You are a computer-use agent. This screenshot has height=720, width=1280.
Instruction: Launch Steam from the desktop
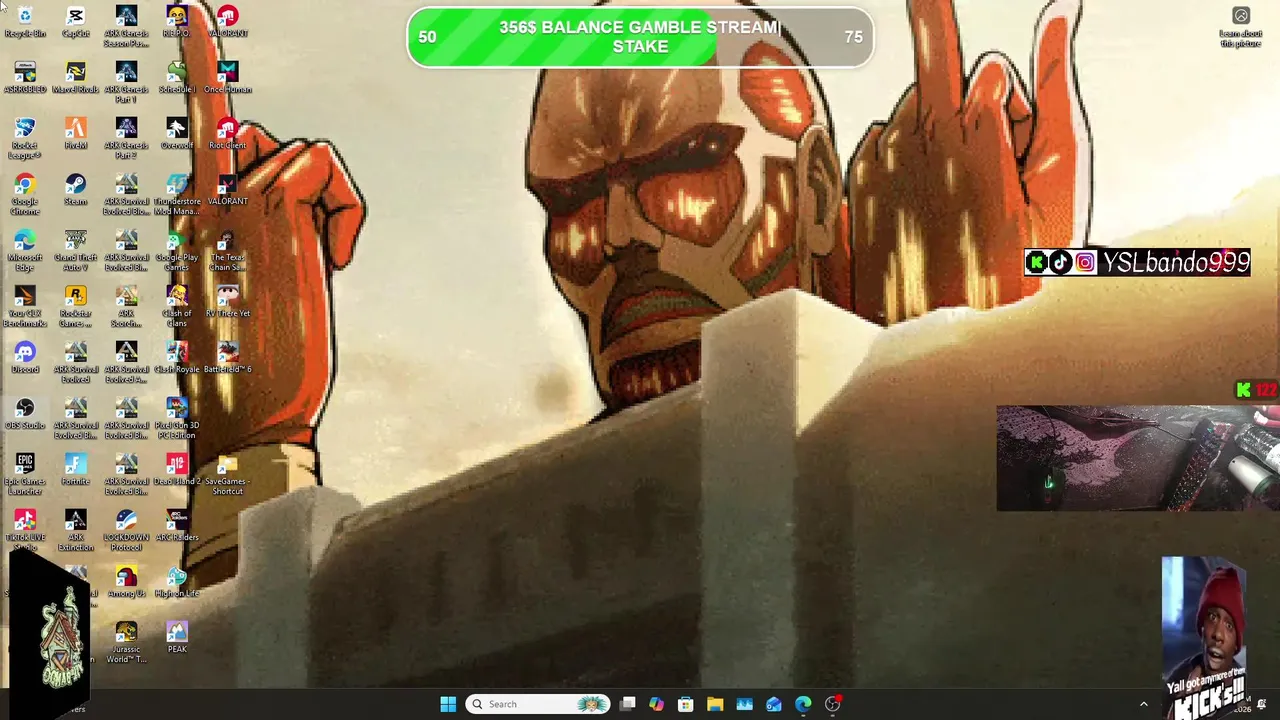(76, 190)
